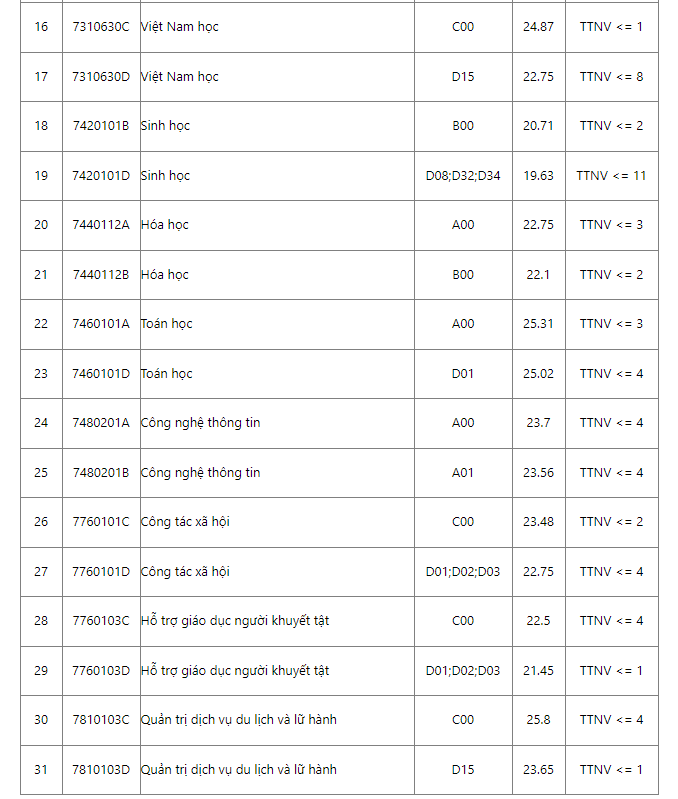Select the score 24.87 cell

tap(538, 27)
